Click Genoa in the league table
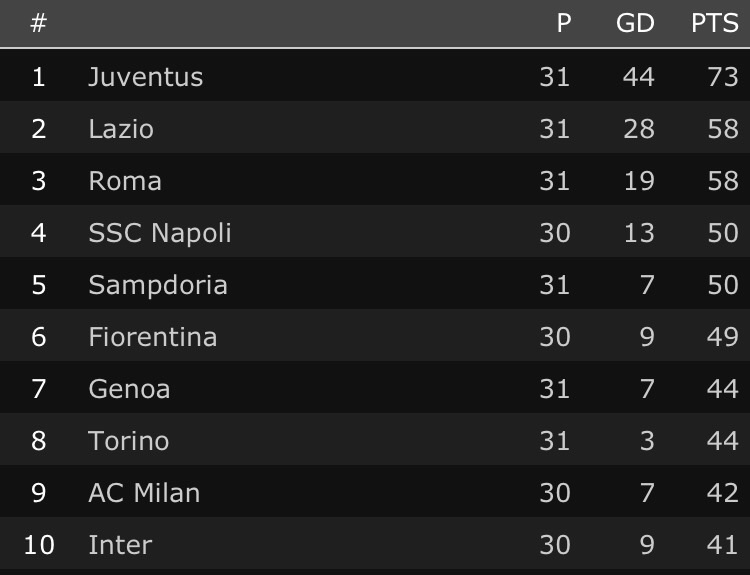 point(129,389)
